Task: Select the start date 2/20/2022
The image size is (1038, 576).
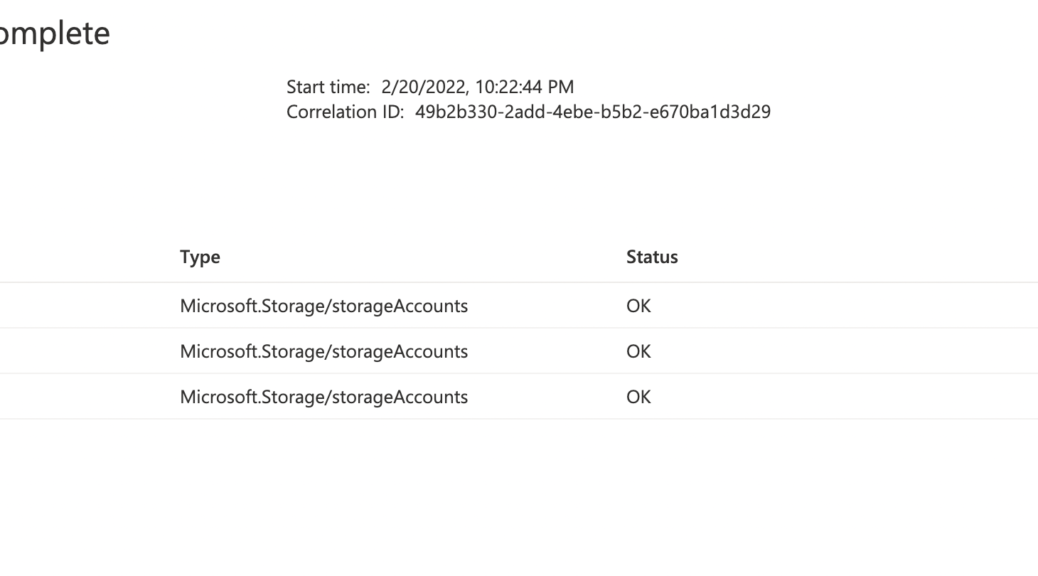Action: 423,87
